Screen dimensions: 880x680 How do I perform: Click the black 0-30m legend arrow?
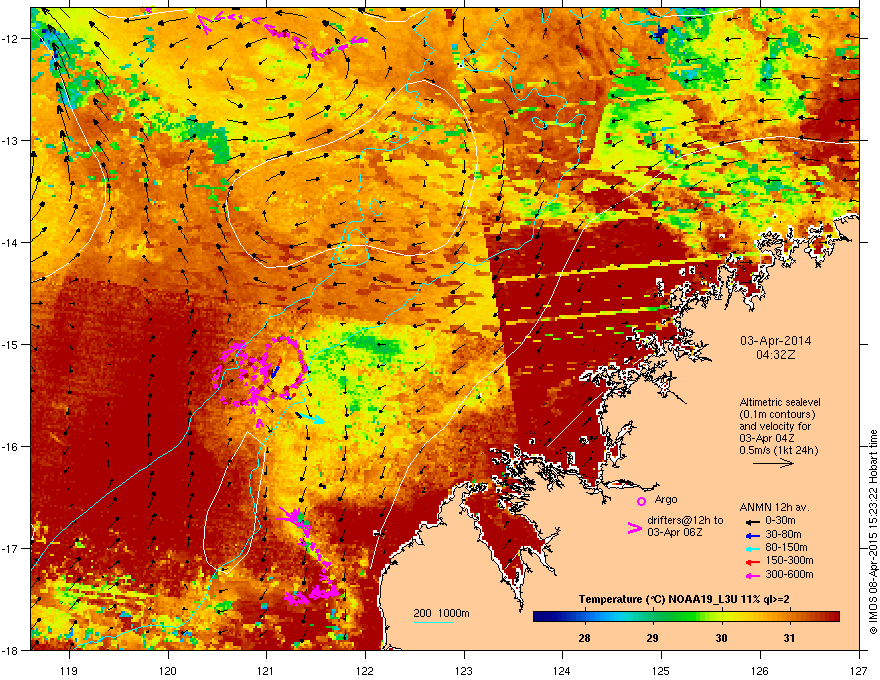(753, 521)
